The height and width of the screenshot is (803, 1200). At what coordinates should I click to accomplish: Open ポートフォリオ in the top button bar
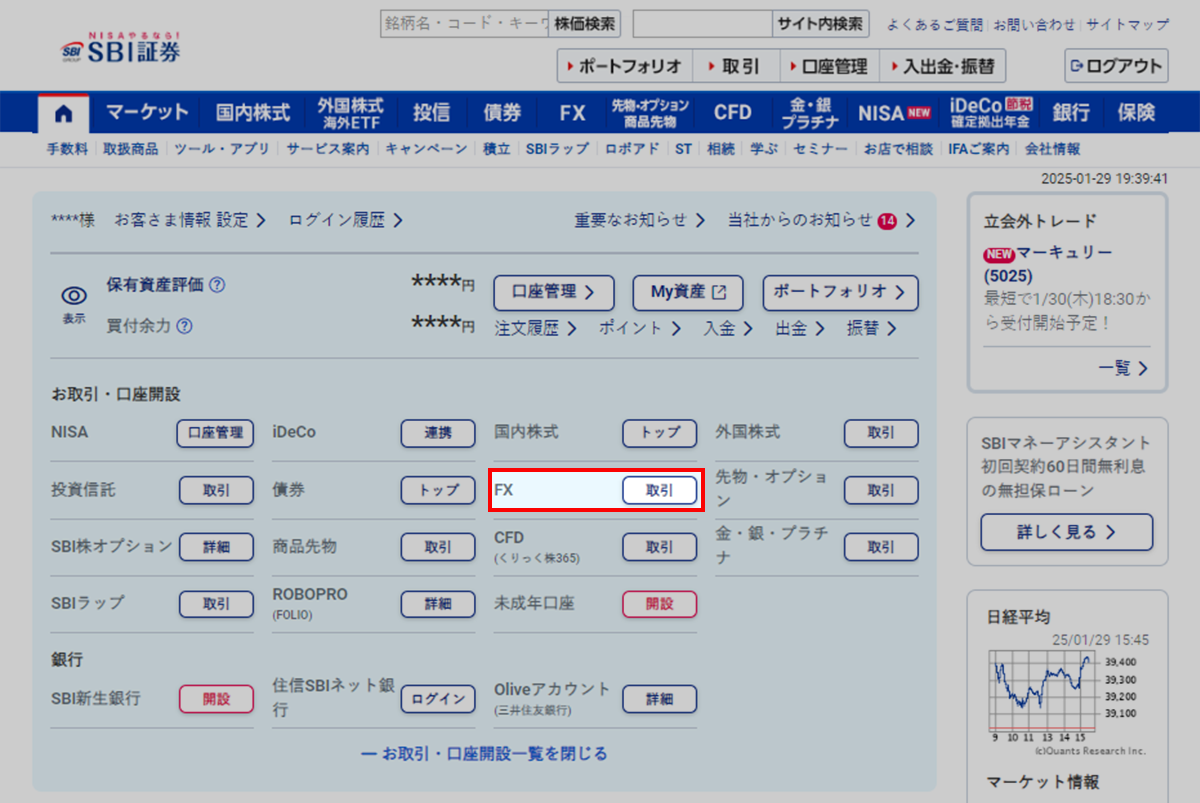[x=625, y=66]
